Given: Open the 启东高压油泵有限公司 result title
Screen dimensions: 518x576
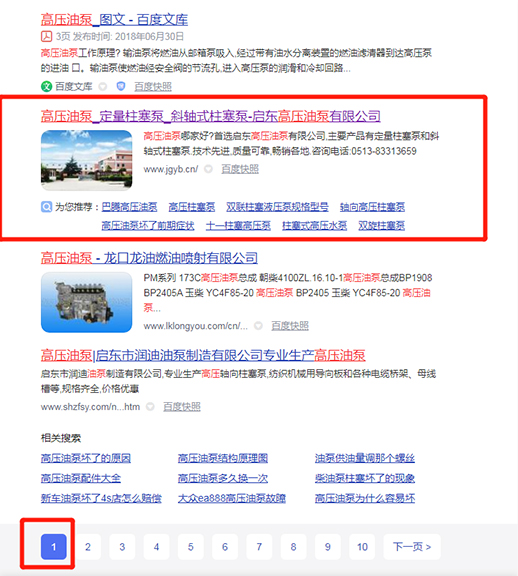Looking at the screenshot, I should coord(211,116).
